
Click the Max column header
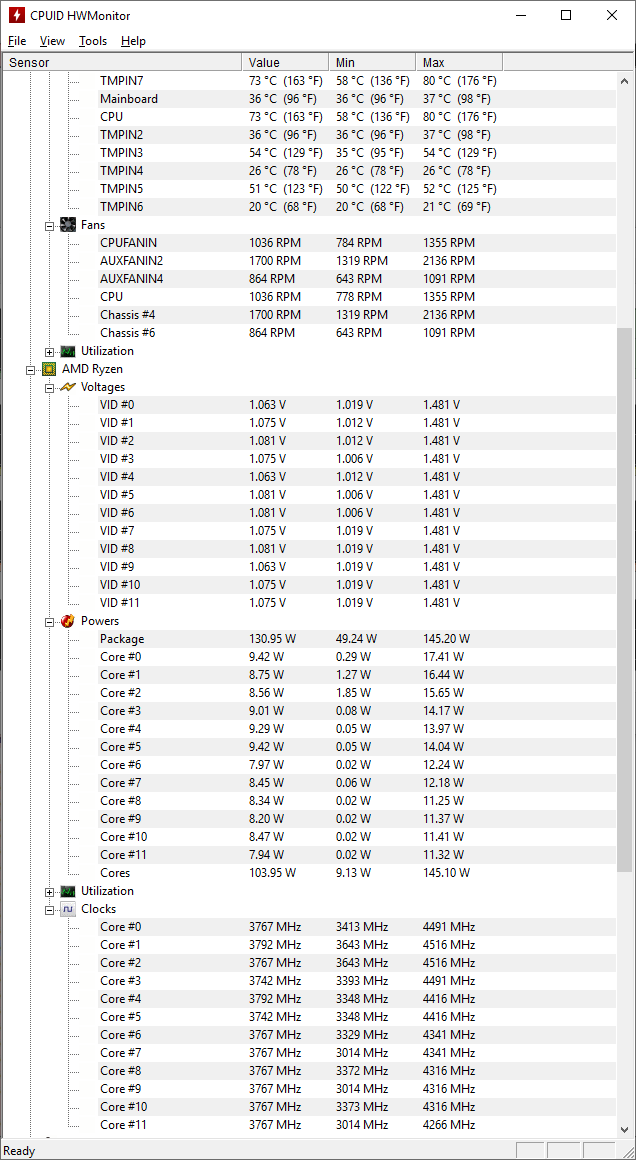click(x=459, y=62)
